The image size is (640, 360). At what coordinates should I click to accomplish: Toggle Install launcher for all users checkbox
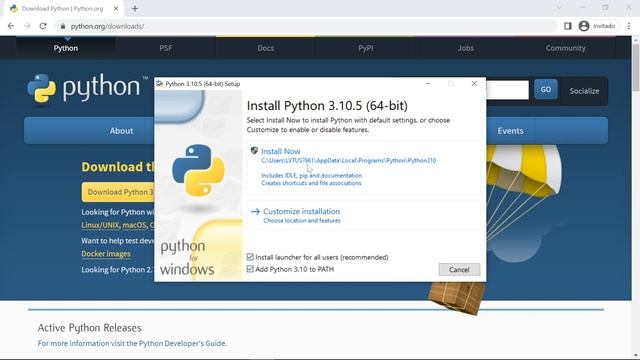[x=250, y=257]
